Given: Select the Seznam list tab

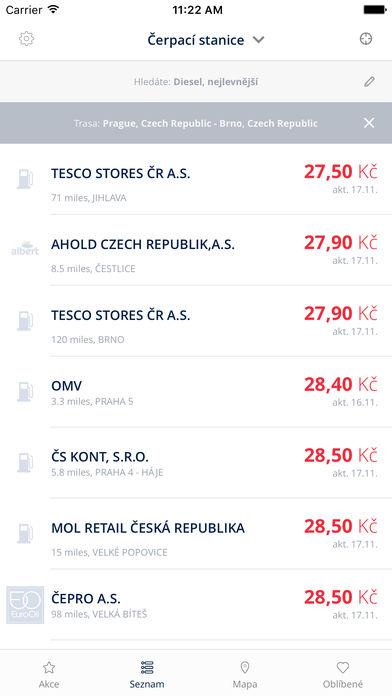Looking at the screenshot, I should click(147, 675).
